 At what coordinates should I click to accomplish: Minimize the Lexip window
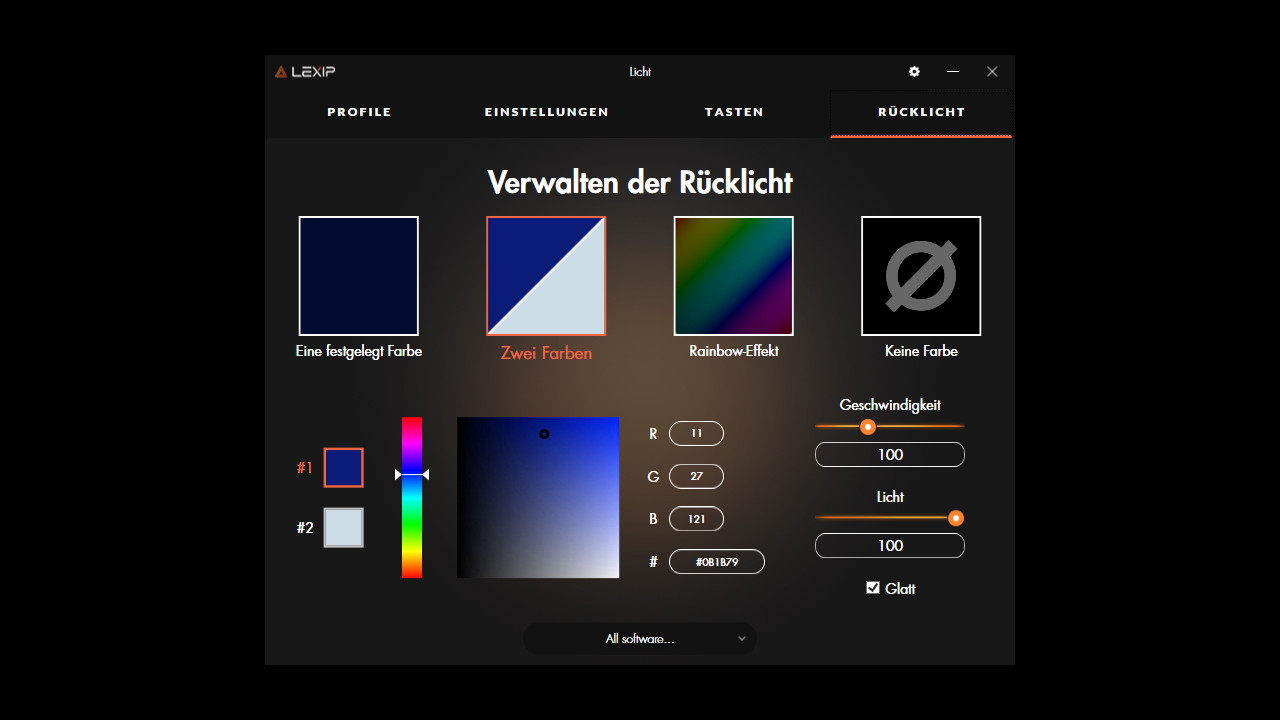point(953,72)
